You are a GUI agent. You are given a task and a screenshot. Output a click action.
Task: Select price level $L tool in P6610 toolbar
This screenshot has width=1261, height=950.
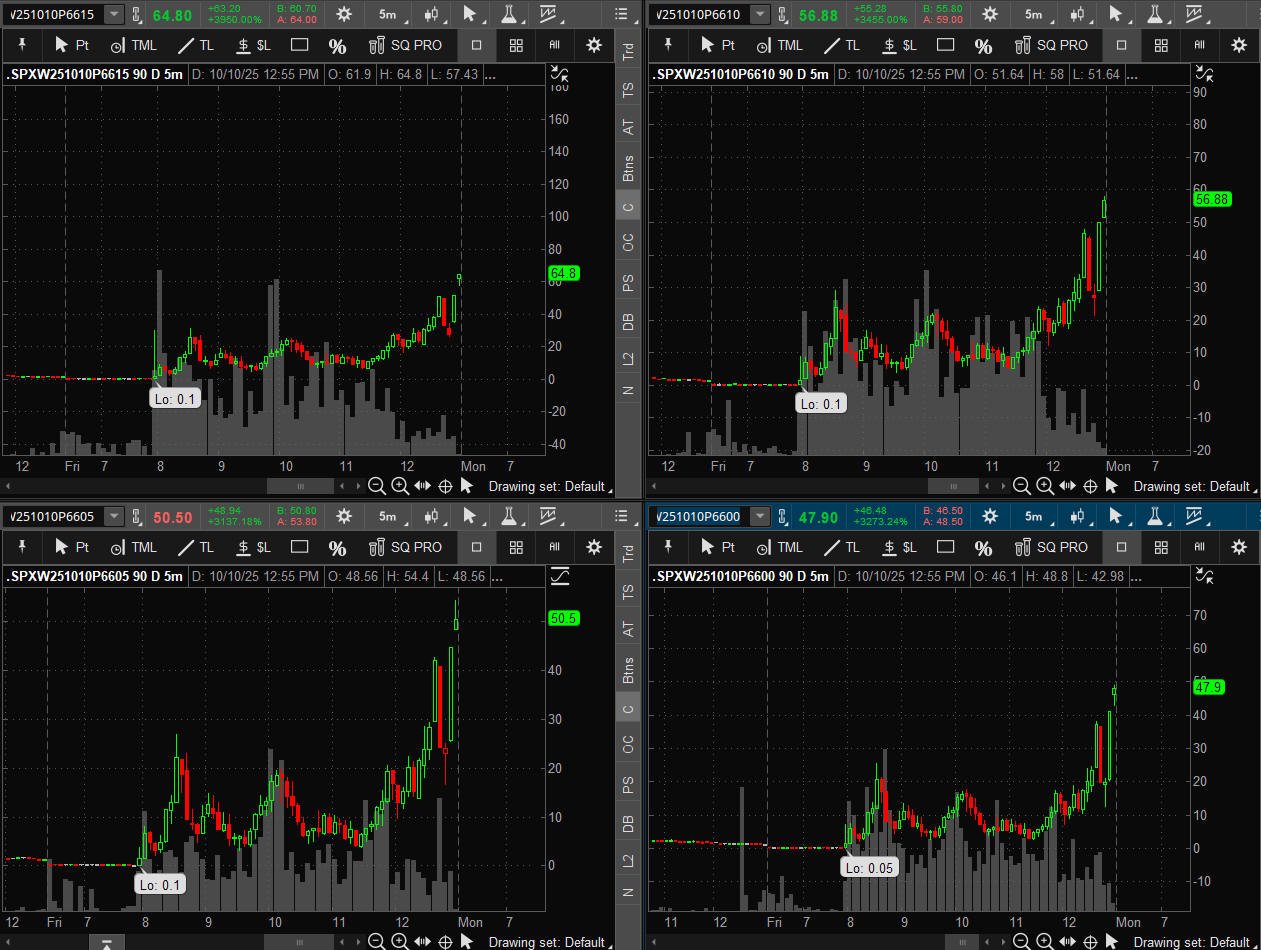point(898,45)
